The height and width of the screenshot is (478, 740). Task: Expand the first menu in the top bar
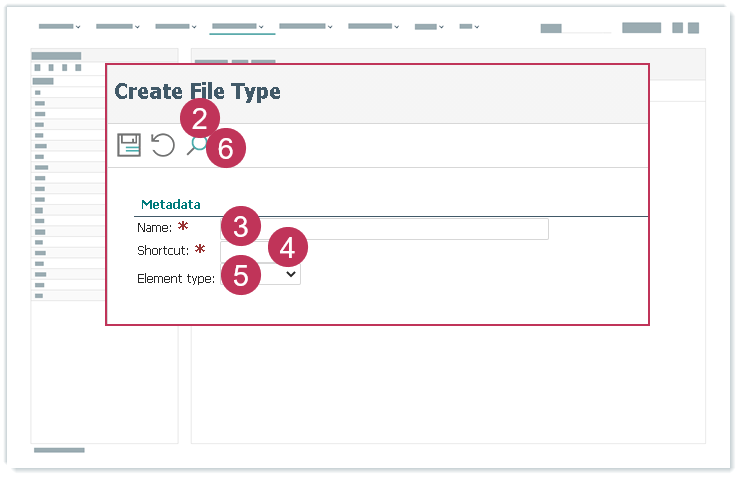coord(60,26)
